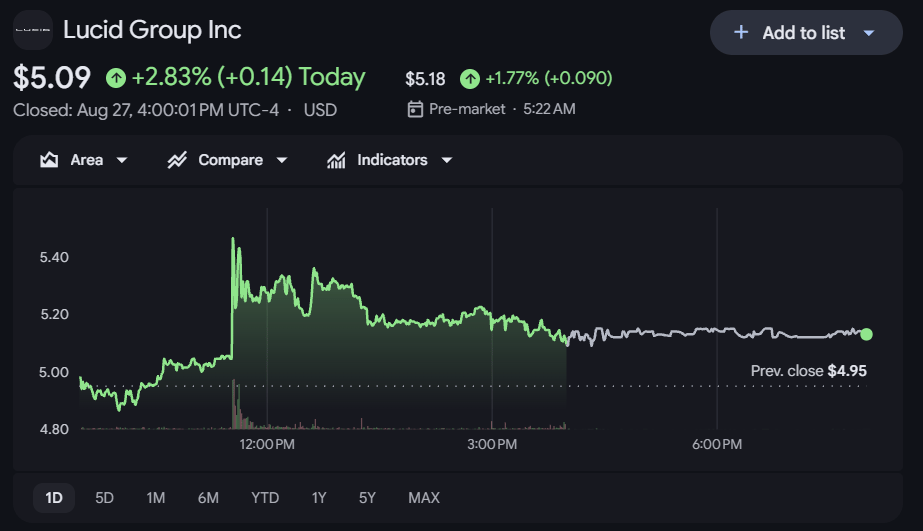The image size is (923, 531).
Task: Open the Compare dropdown arrow
Action: [282, 160]
